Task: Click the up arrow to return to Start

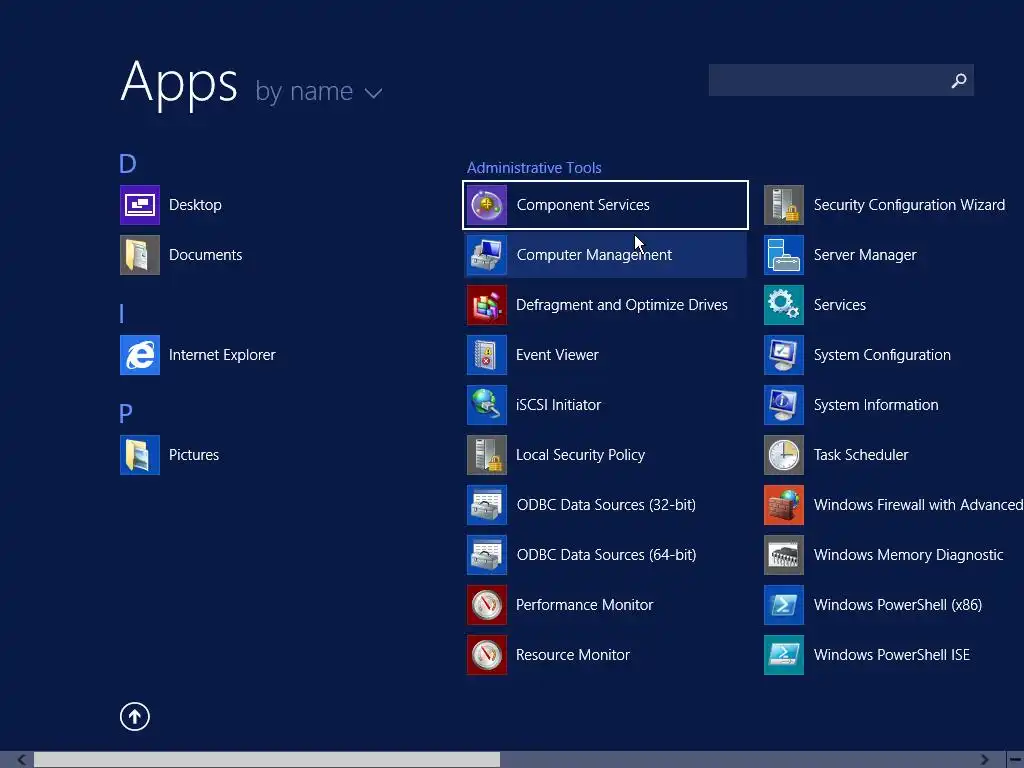Action: tap(135, 716)
